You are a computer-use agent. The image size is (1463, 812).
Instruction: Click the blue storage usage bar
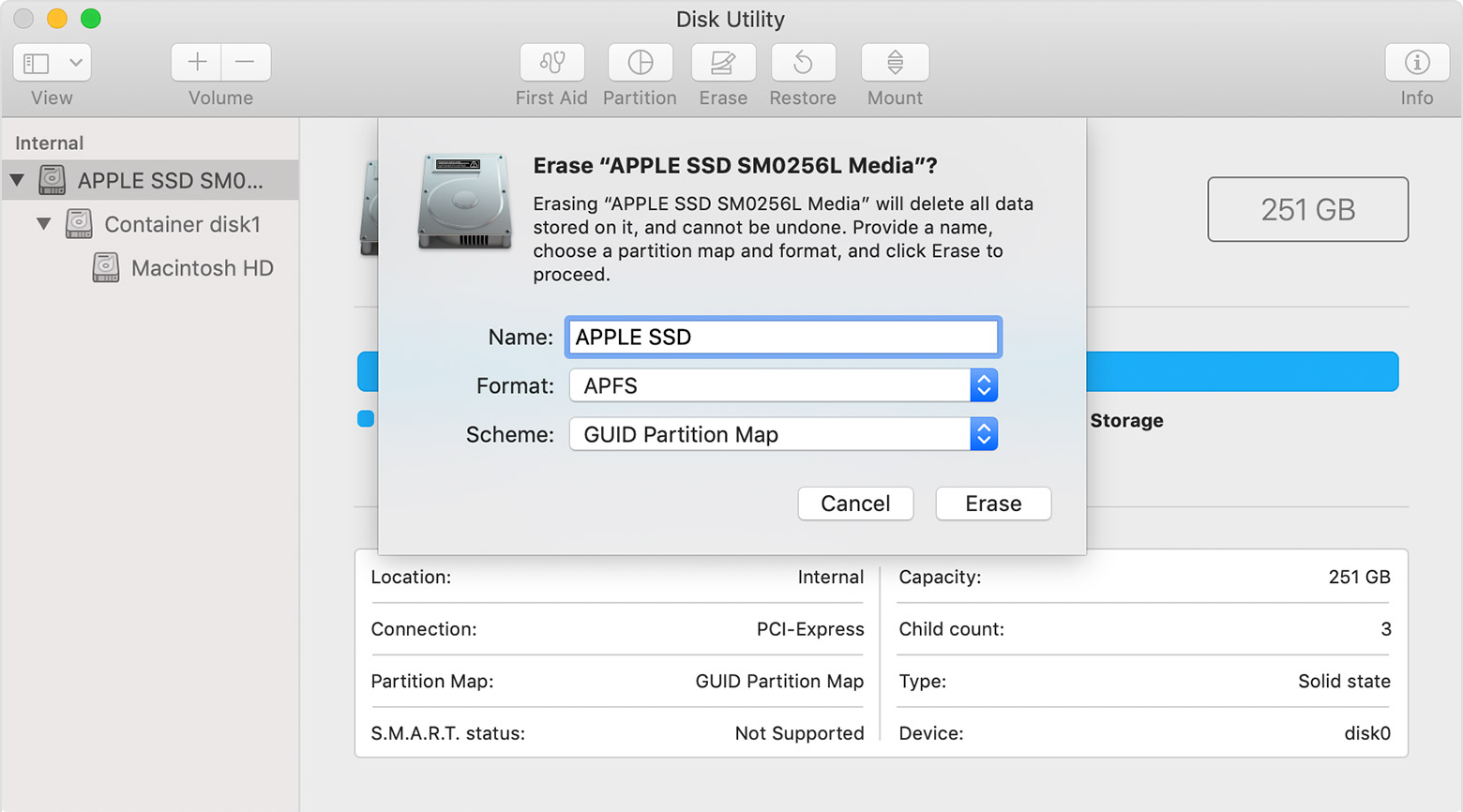pos(1241,371)
